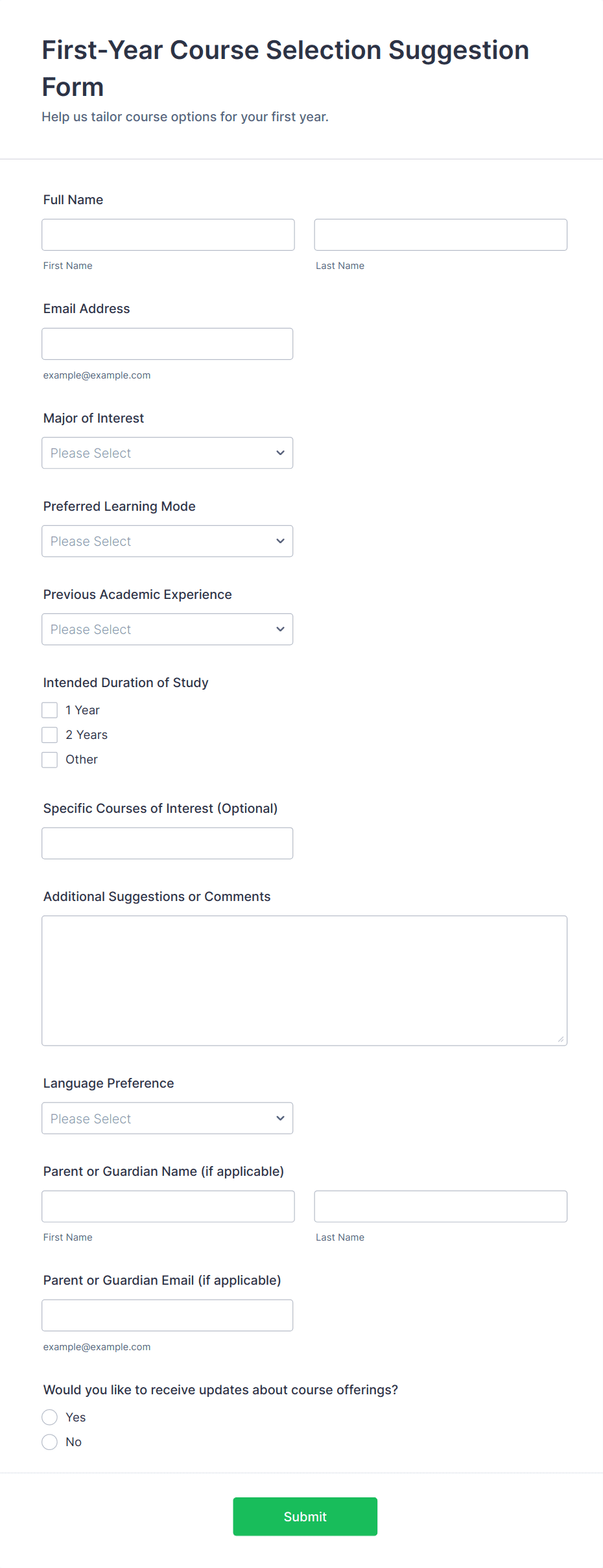Viewport: 603px width, 1568px height.
Task: Focus the student First Name field
Action: coord(168,235)
